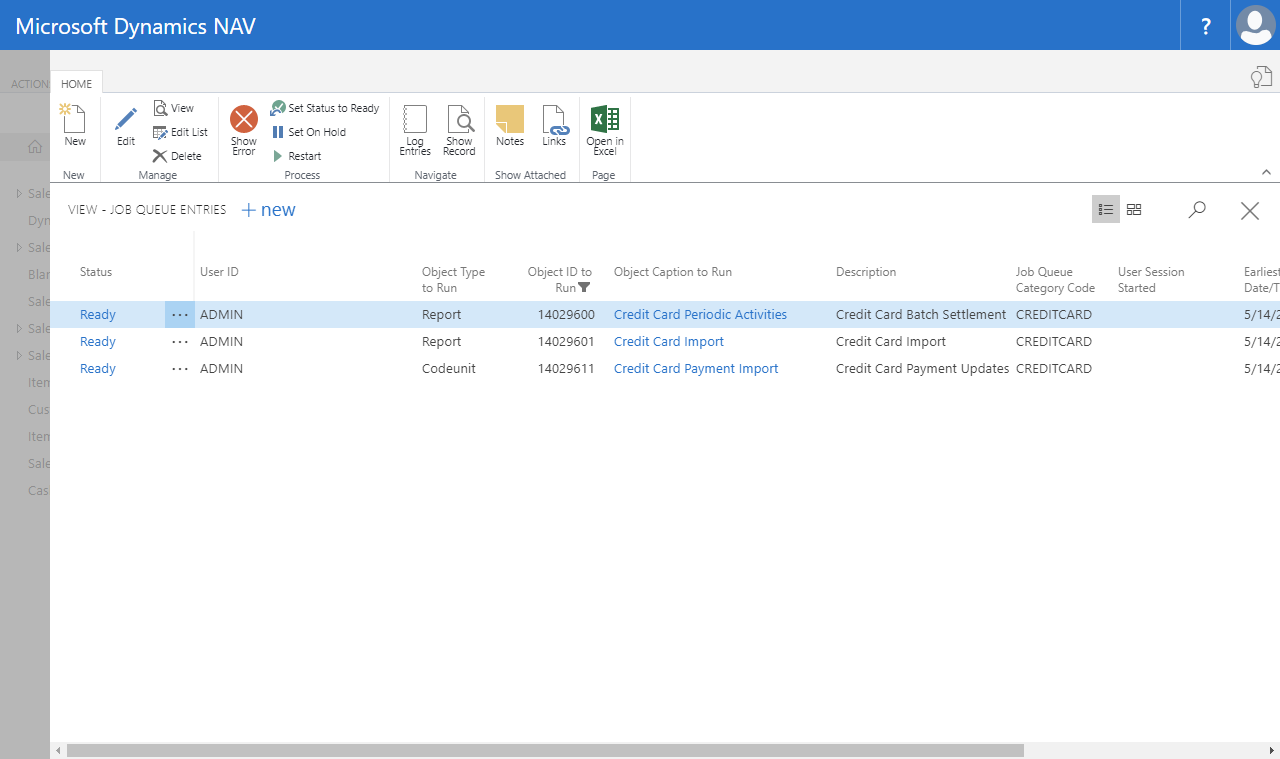Open Ready status of entry 14029600
This screenshot has width=1280, height=759.
pos(98,314)
